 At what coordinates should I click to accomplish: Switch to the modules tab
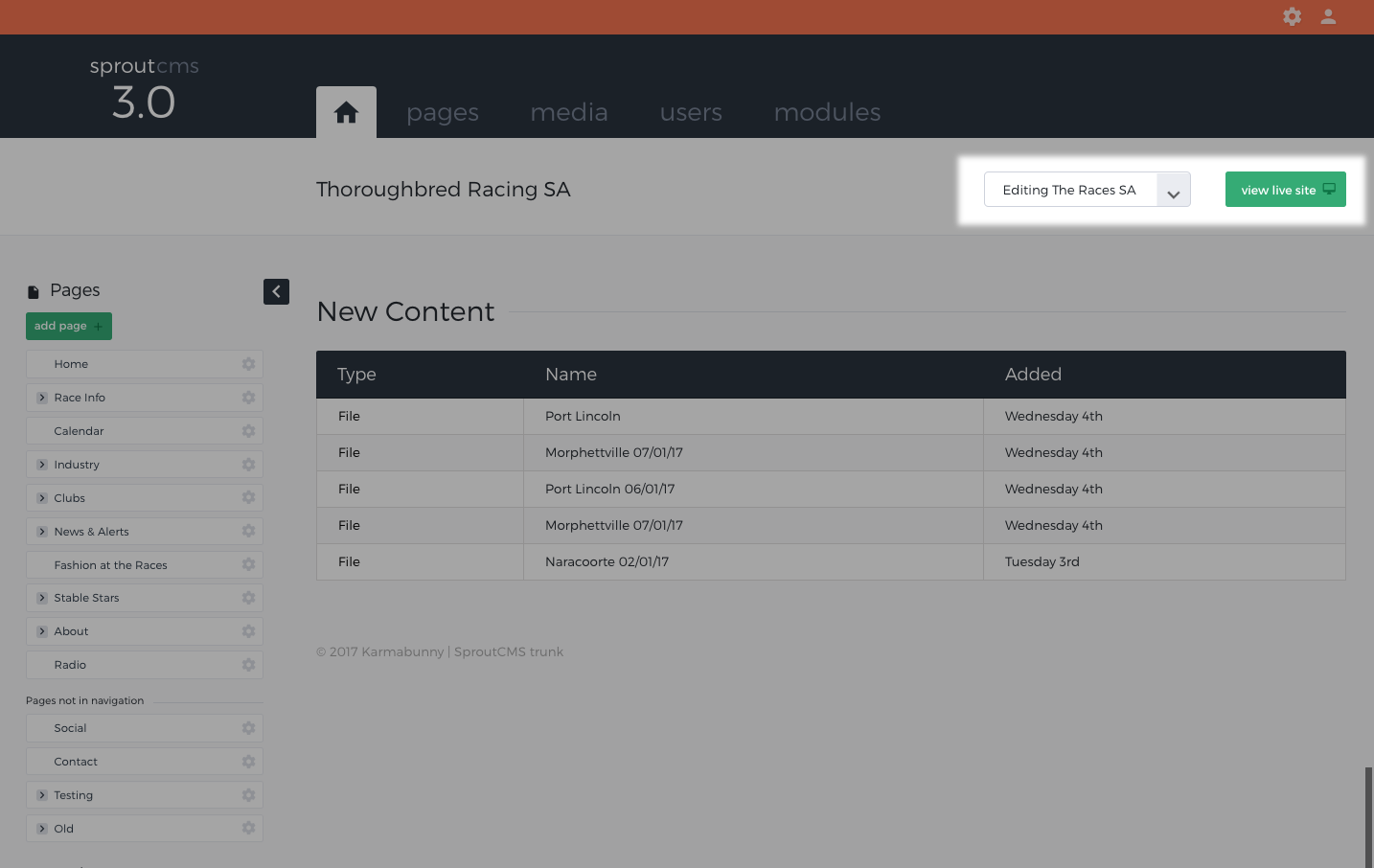827,112
